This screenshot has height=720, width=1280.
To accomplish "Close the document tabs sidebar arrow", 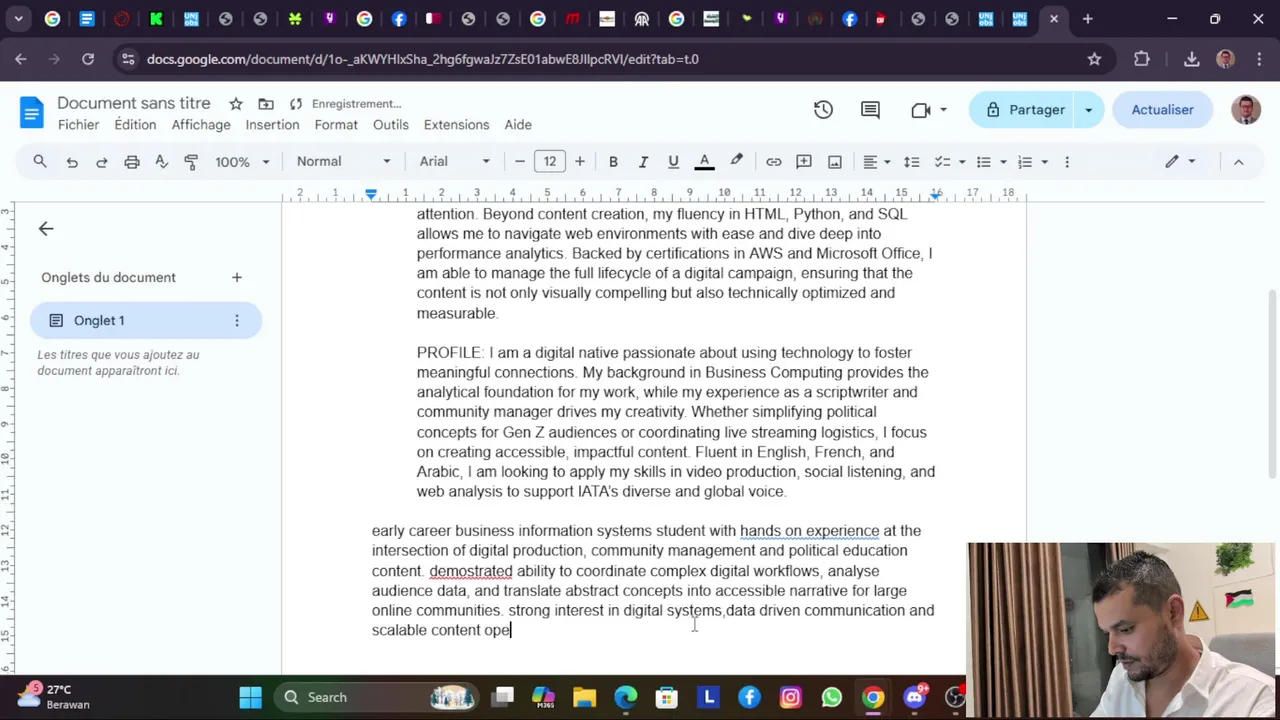I will pyautogui.click(x=46, y=229).
